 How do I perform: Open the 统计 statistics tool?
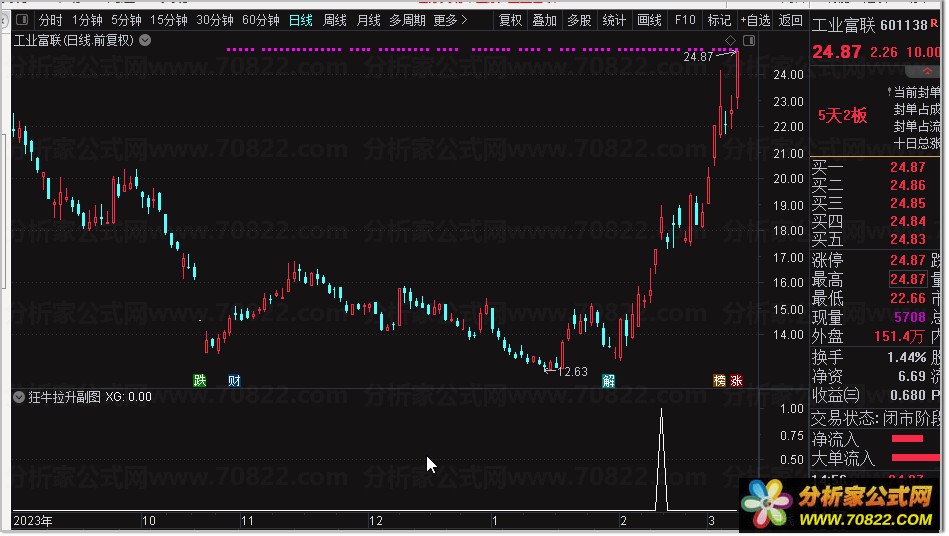click(614, 21)
